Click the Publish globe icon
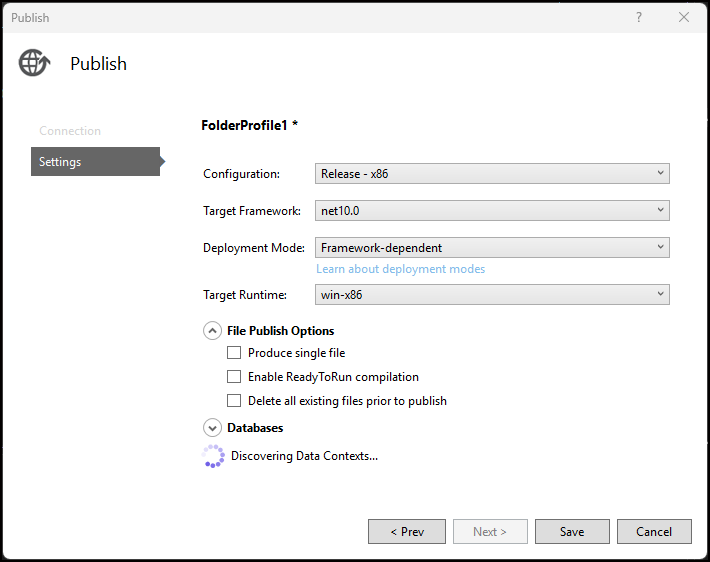 [34, 63]
